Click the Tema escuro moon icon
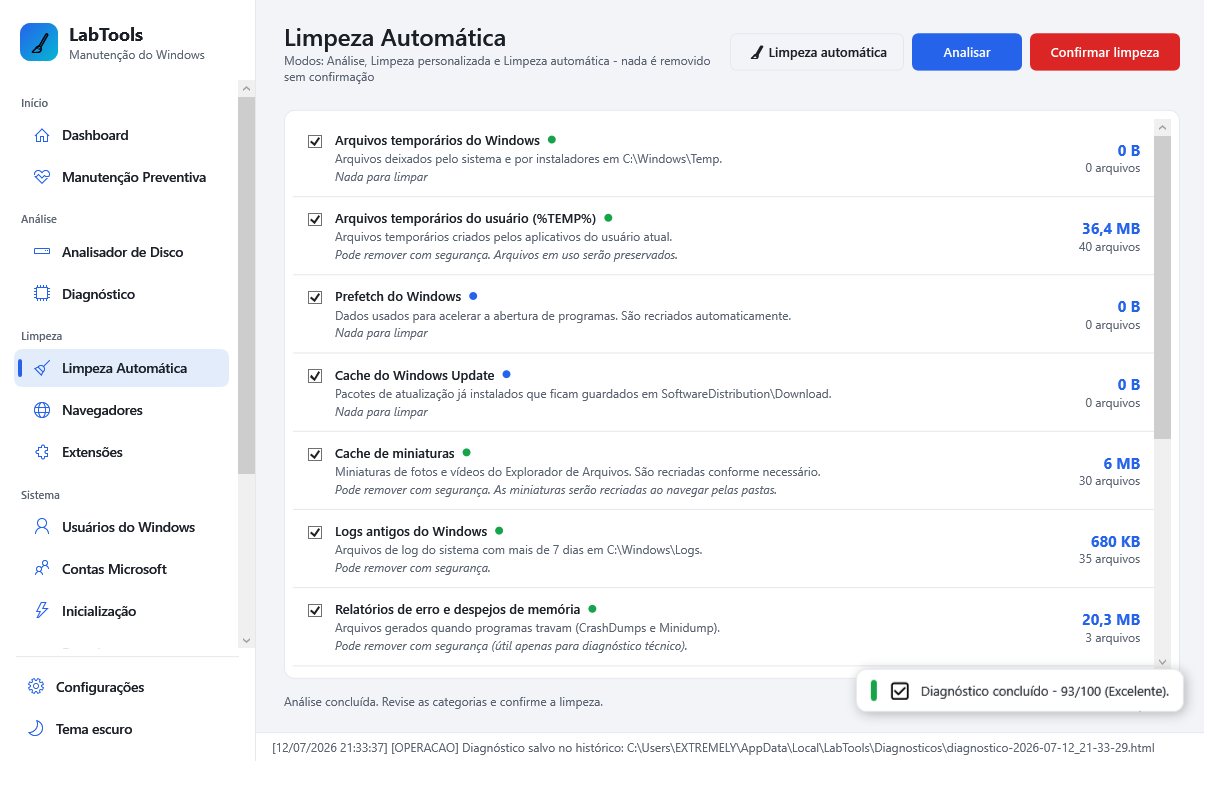1220x800 pixels. (36, 729)
